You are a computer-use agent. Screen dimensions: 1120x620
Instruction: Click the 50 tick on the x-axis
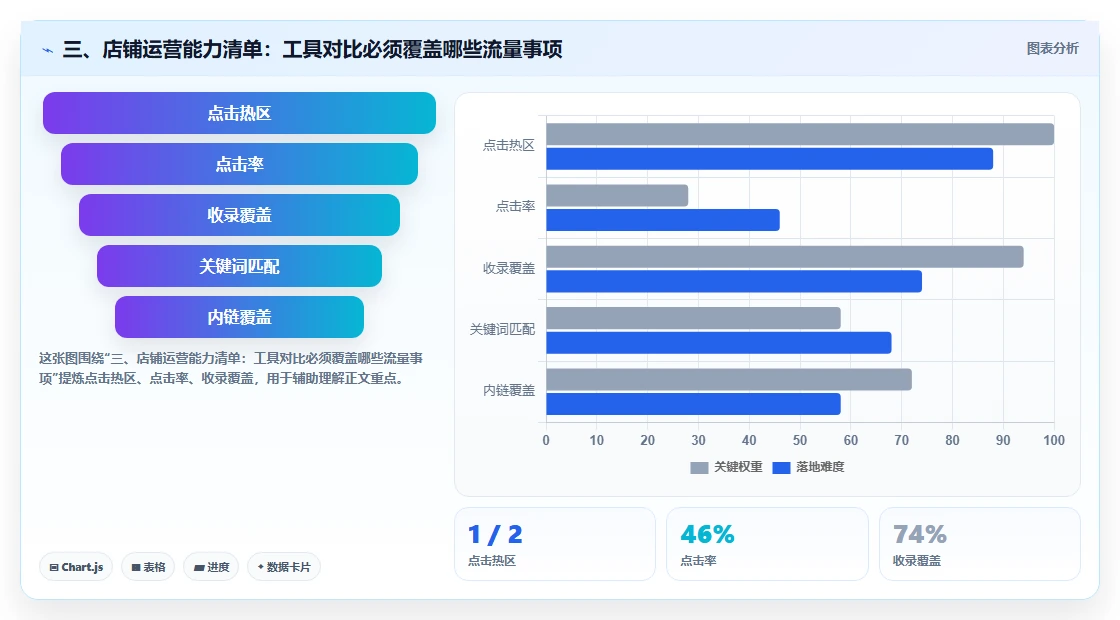point(800,441)
